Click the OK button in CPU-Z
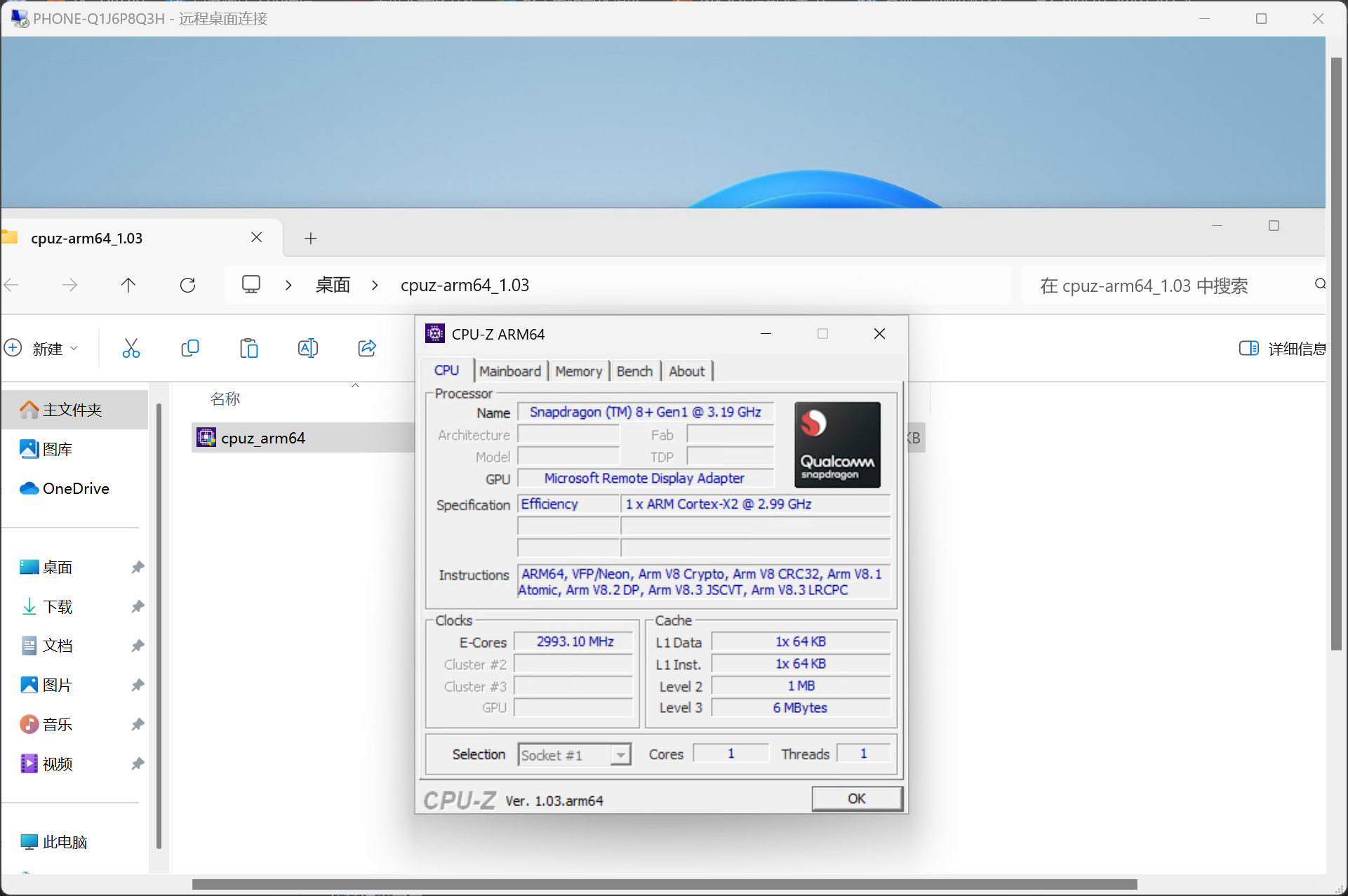This screenshot has height=896, width=1348. (857, 798)
